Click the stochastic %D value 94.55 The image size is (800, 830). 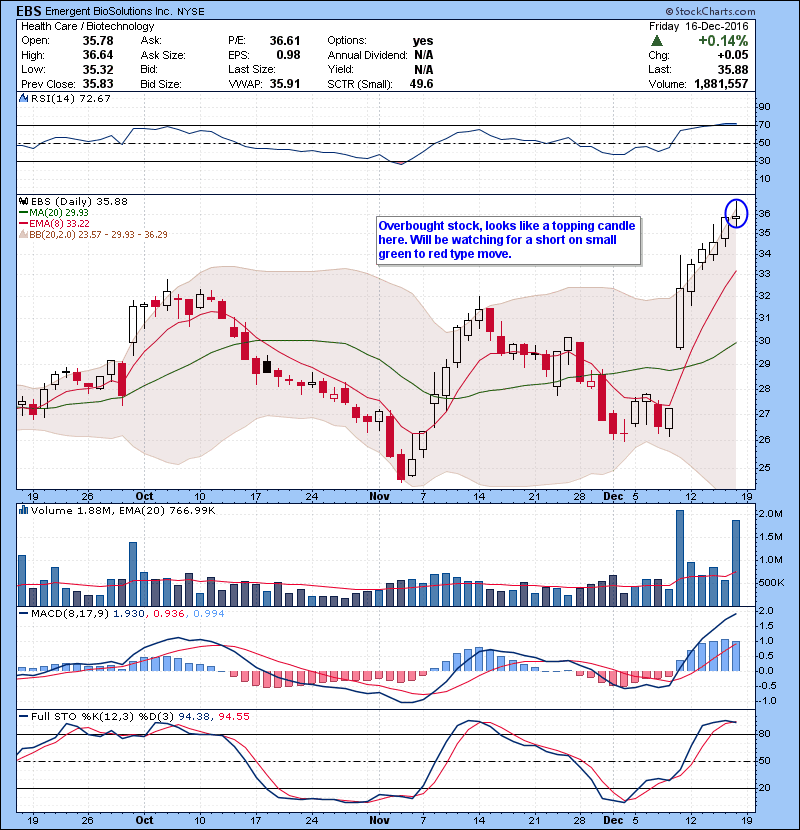[234, 716]
